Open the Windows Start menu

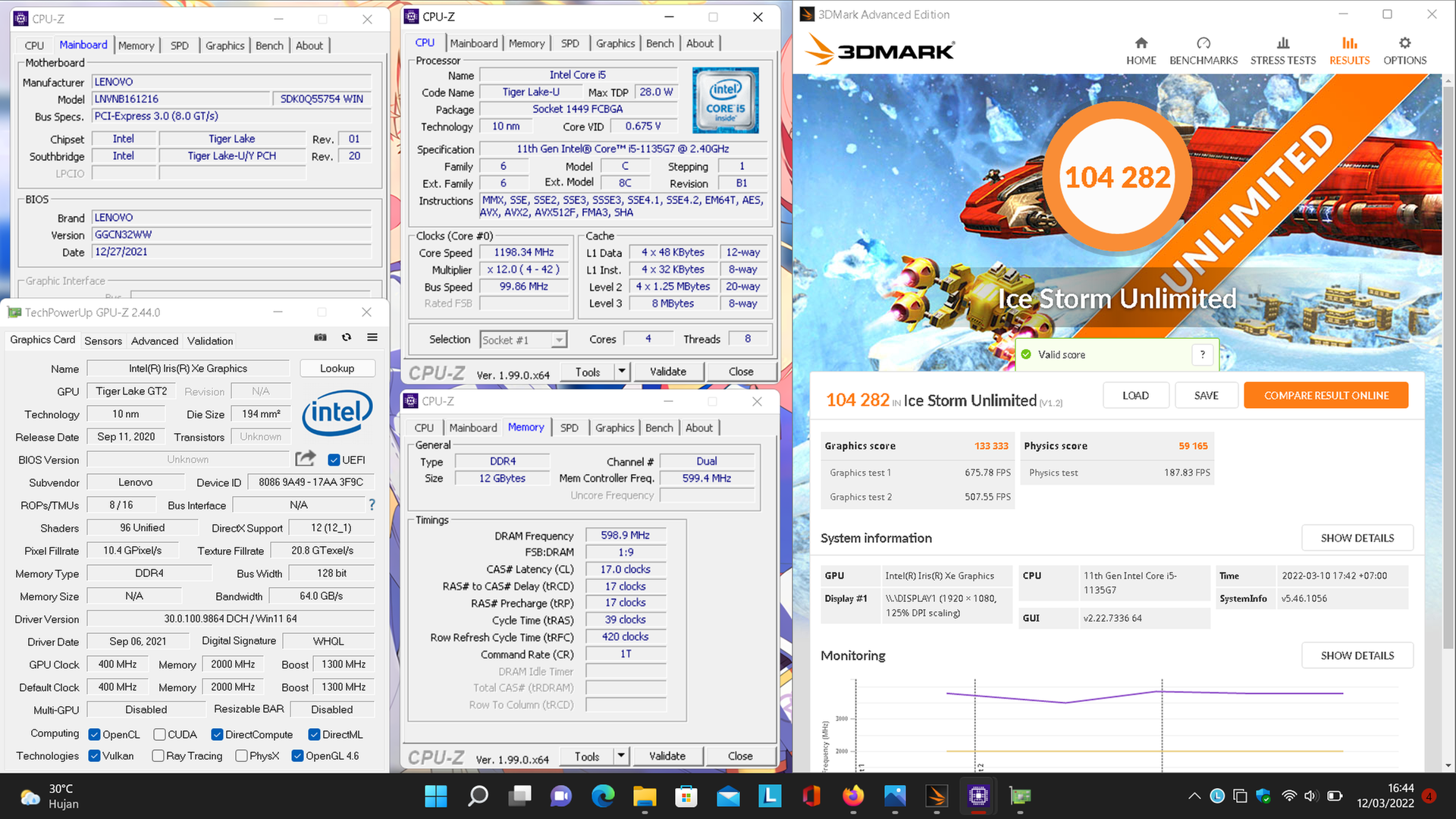[x=436, y=796]
